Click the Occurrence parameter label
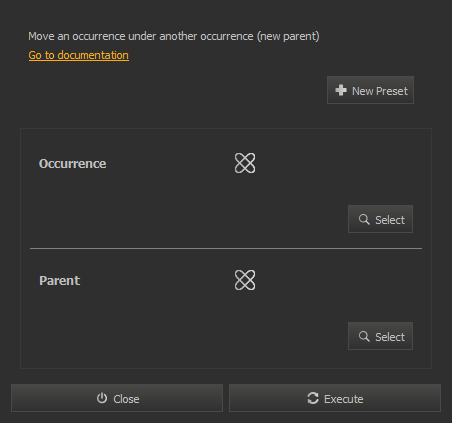The width and height of the screenshot is (452, 423). coord(72,163)
